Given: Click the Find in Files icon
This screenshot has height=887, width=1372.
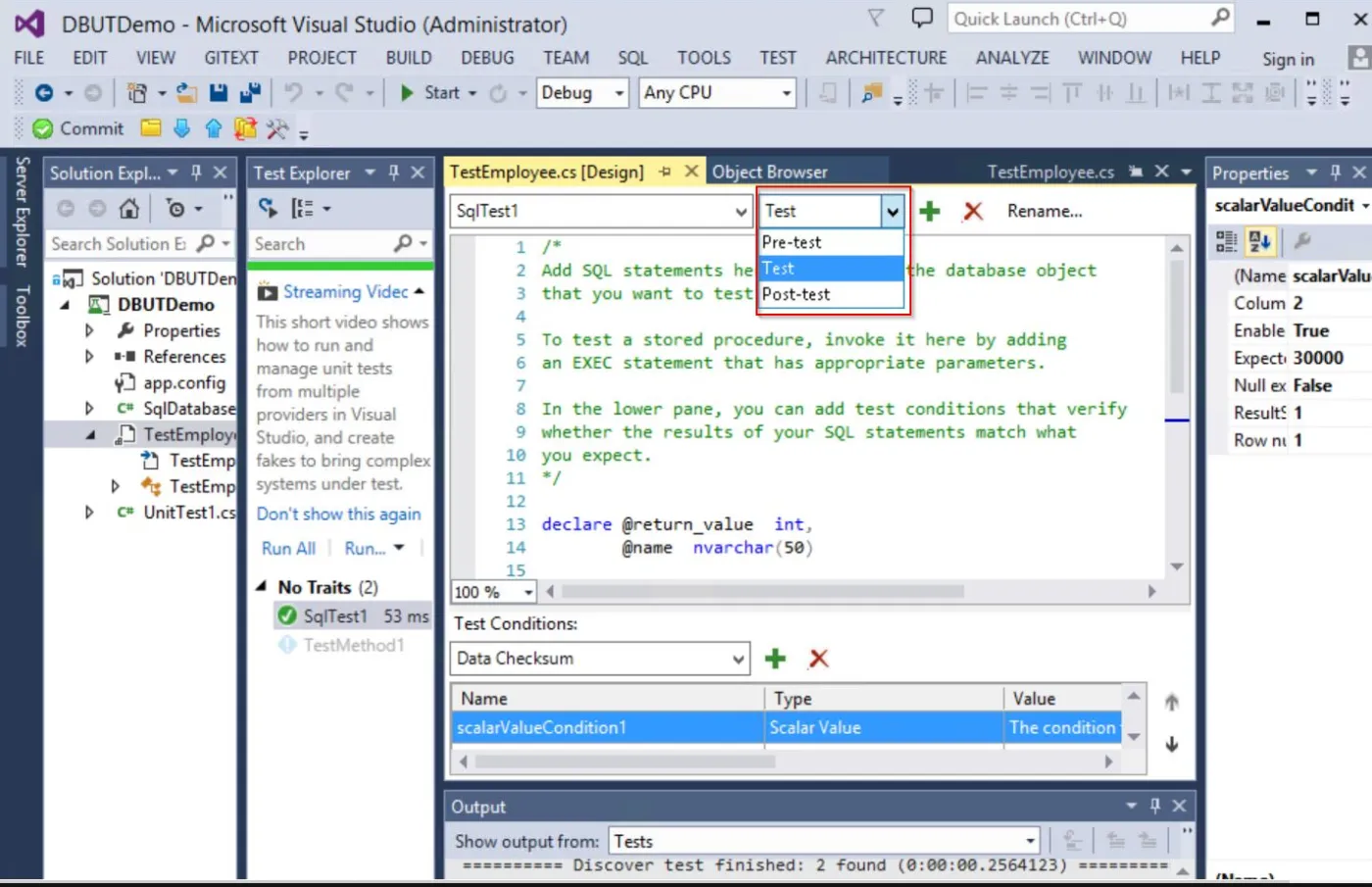Looking at the screenshot, I should click(871, 93).
